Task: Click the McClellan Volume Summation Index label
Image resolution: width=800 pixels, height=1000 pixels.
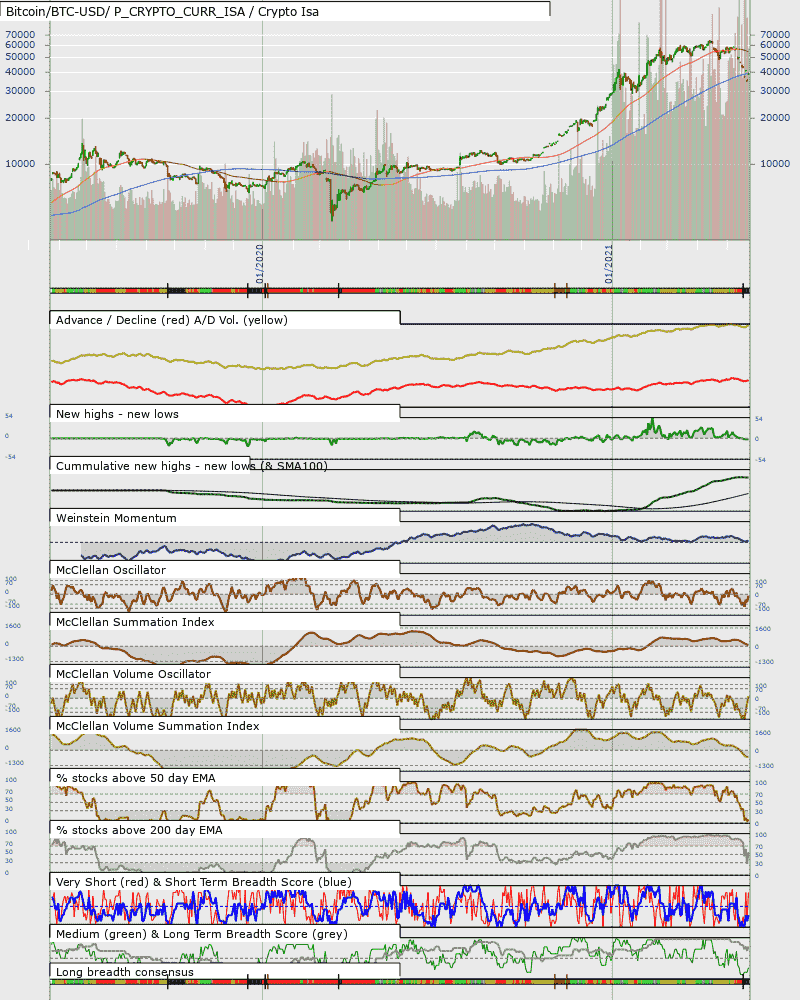Action: coord(158,726)
